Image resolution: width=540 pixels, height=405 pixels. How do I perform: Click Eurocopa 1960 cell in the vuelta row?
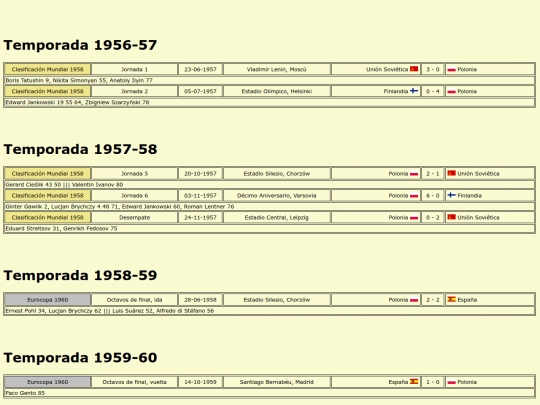pos(48,382)
